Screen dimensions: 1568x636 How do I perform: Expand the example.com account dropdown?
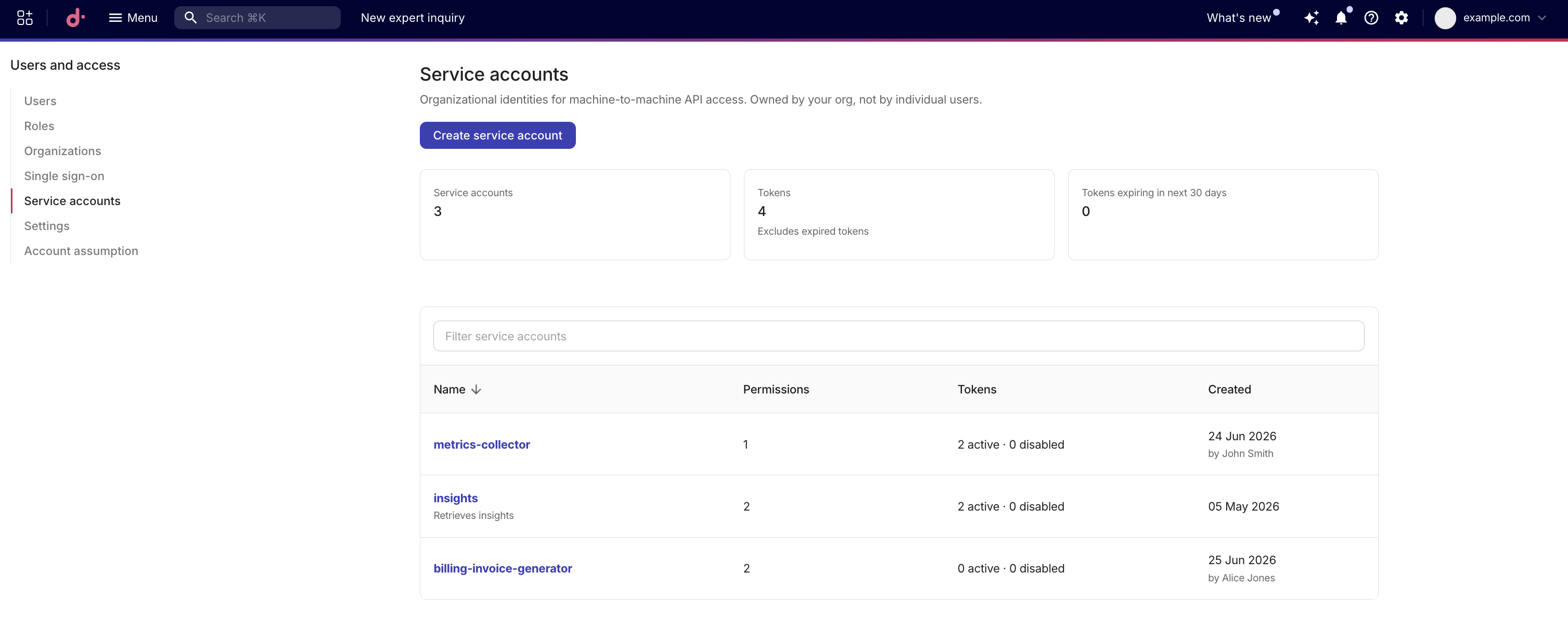coord(1504,18)
